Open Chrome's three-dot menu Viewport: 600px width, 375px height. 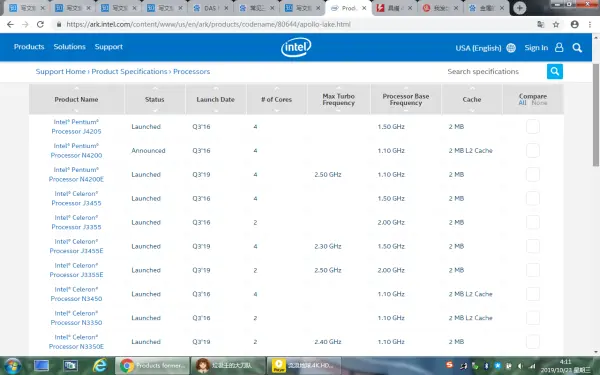click(590, 24)
